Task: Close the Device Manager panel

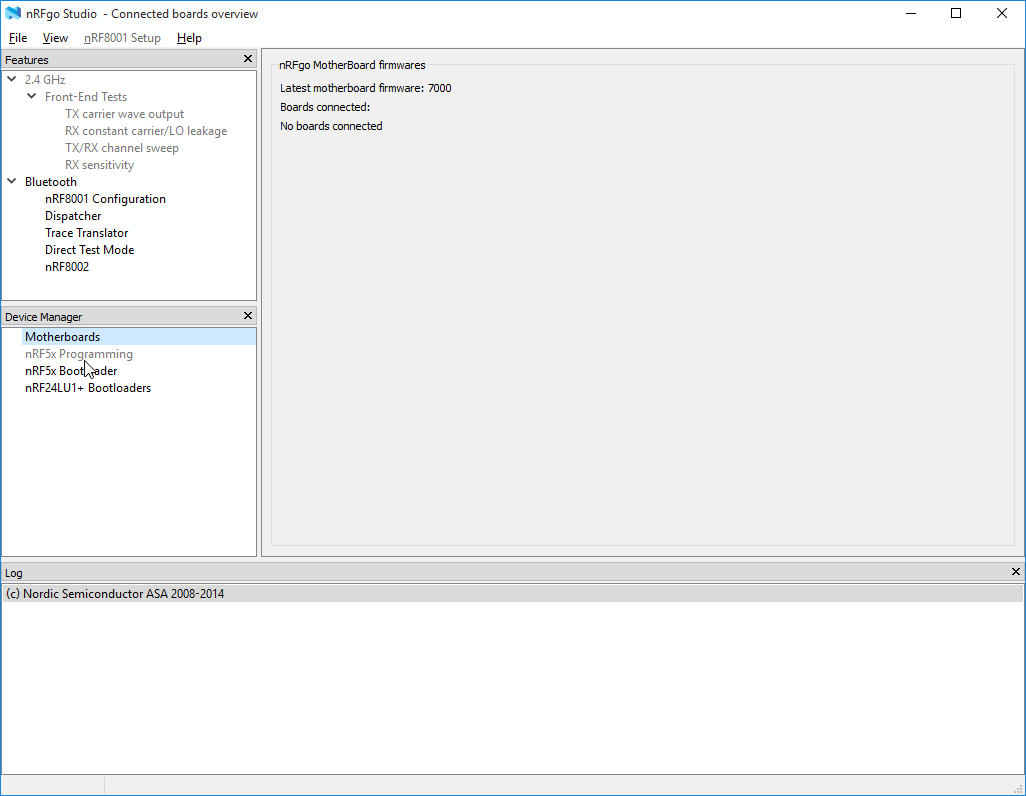Action: [x=248, y=316]
